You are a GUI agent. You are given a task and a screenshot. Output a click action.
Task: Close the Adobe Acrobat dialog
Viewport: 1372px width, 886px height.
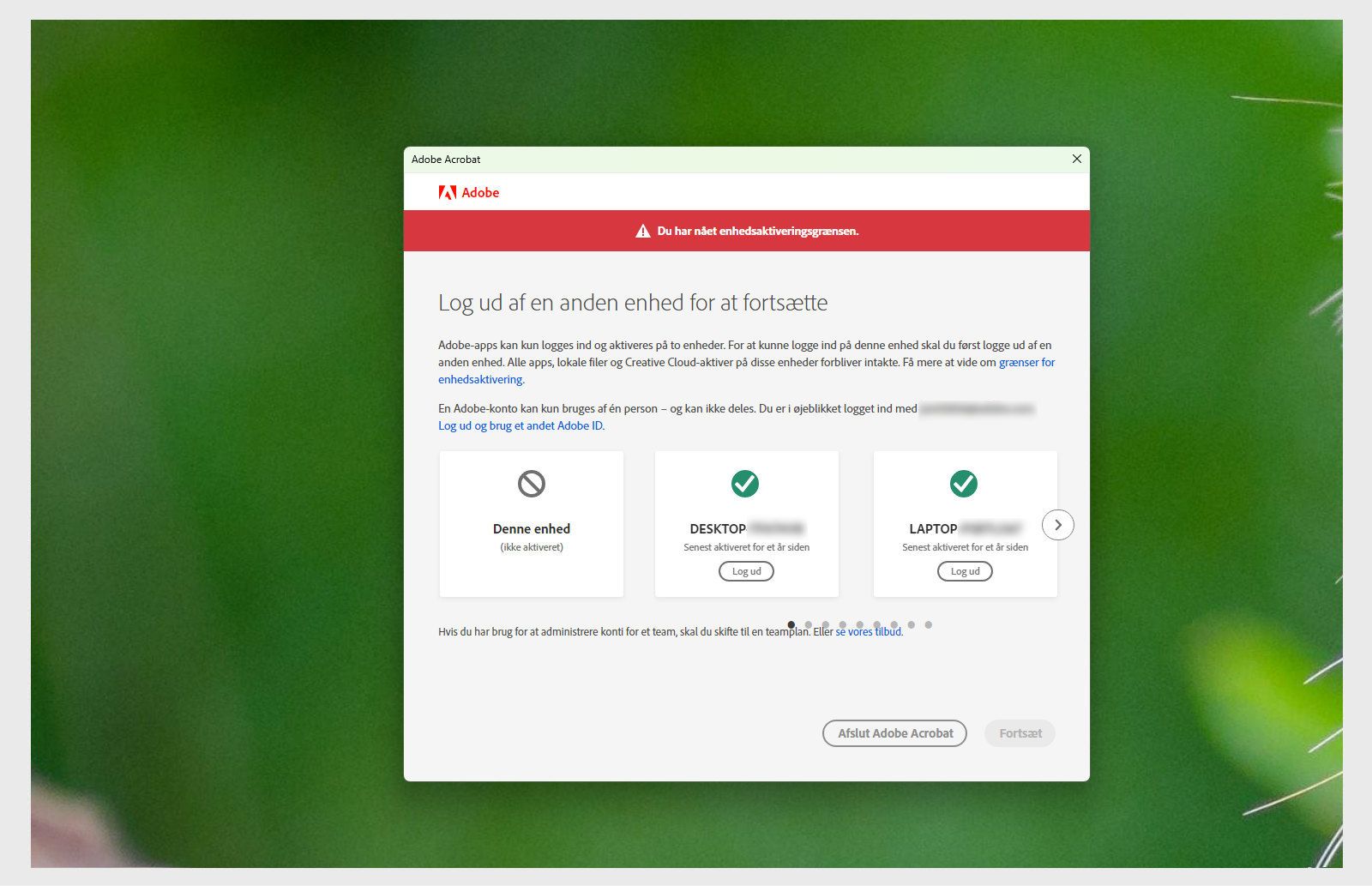[1077, 159]
